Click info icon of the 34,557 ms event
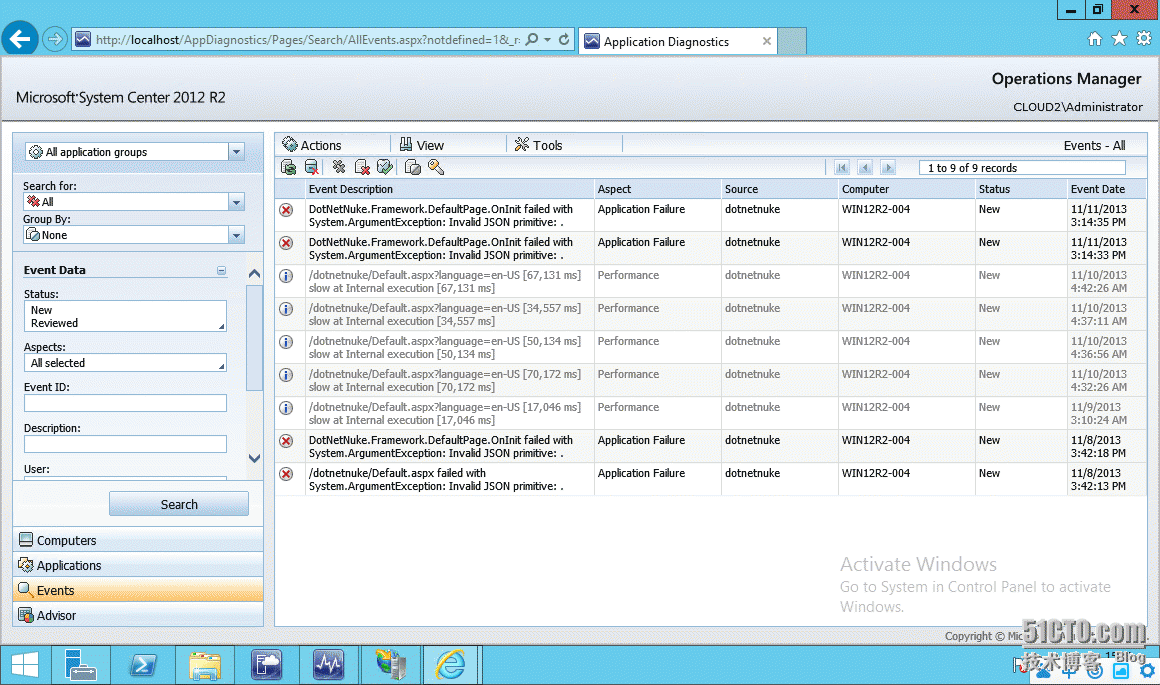The width and height of the screenshot is (1160, 685). (x=286, y=309)
